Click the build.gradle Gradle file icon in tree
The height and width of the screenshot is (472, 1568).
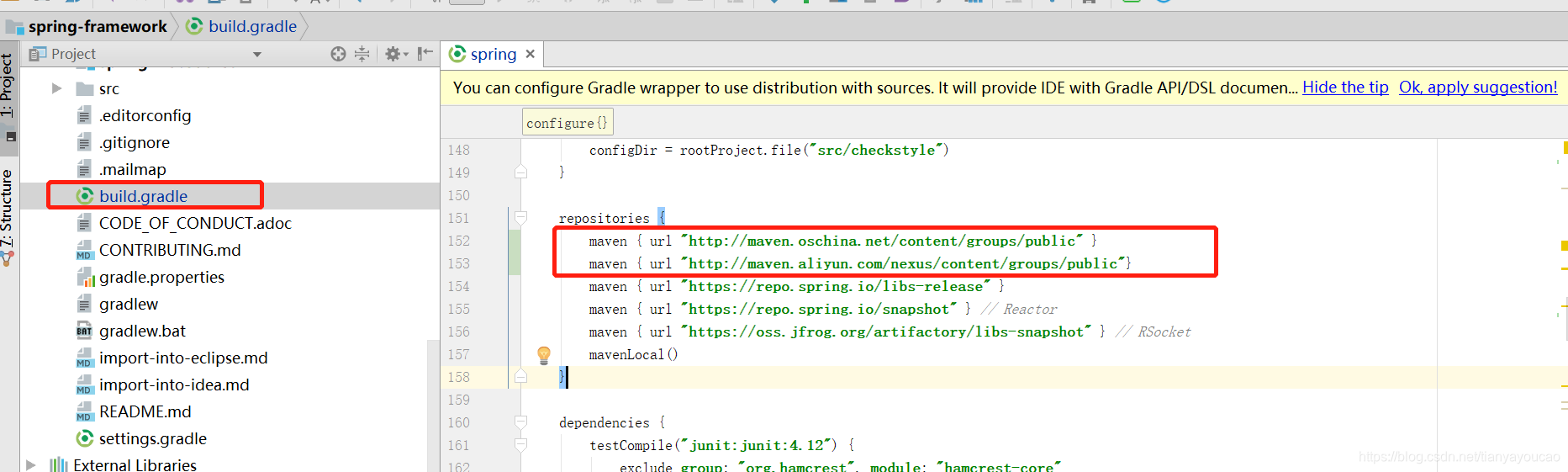click(85, 196)
